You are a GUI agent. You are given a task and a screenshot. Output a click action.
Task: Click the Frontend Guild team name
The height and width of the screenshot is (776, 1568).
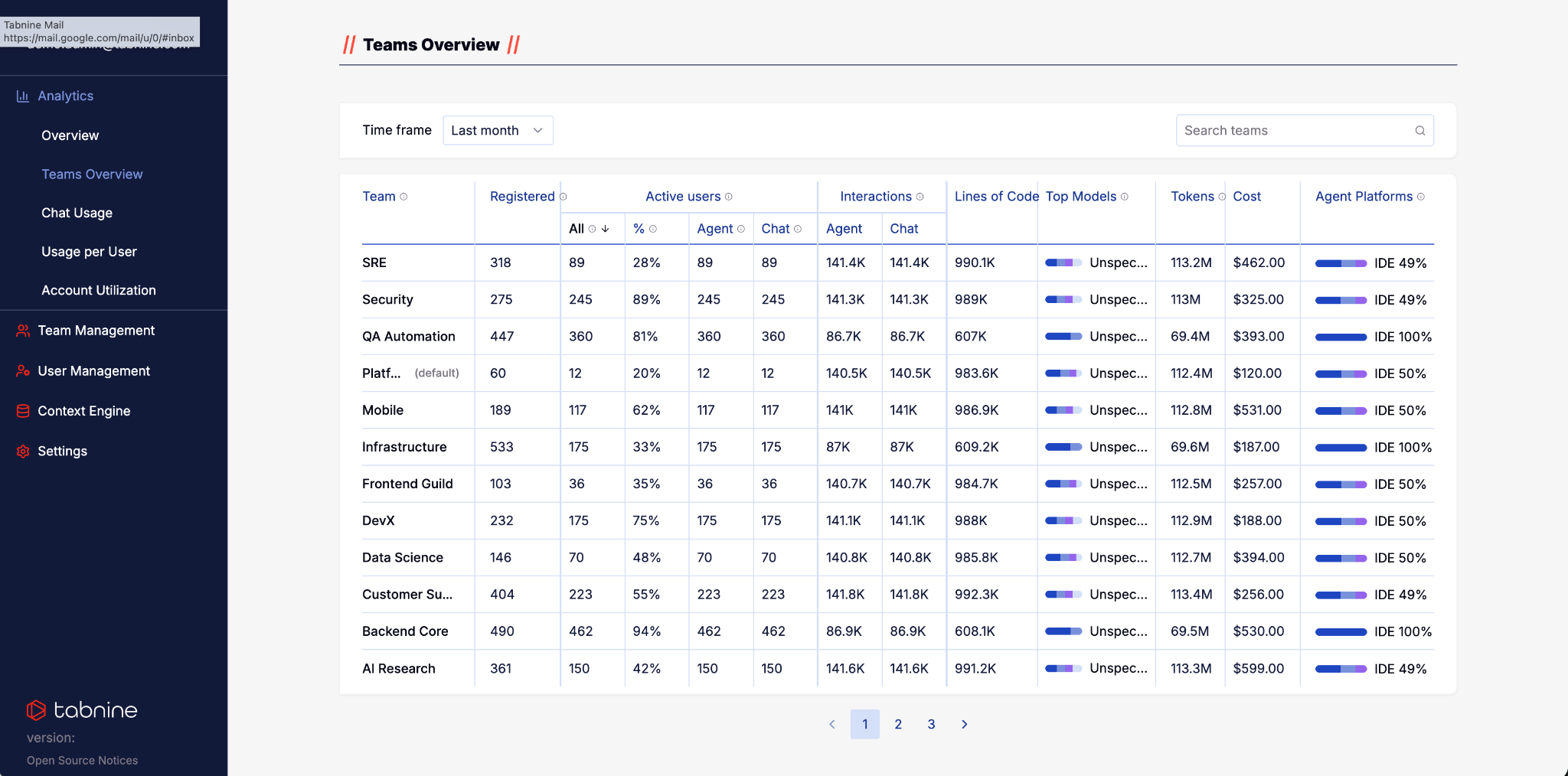point(408,484)
